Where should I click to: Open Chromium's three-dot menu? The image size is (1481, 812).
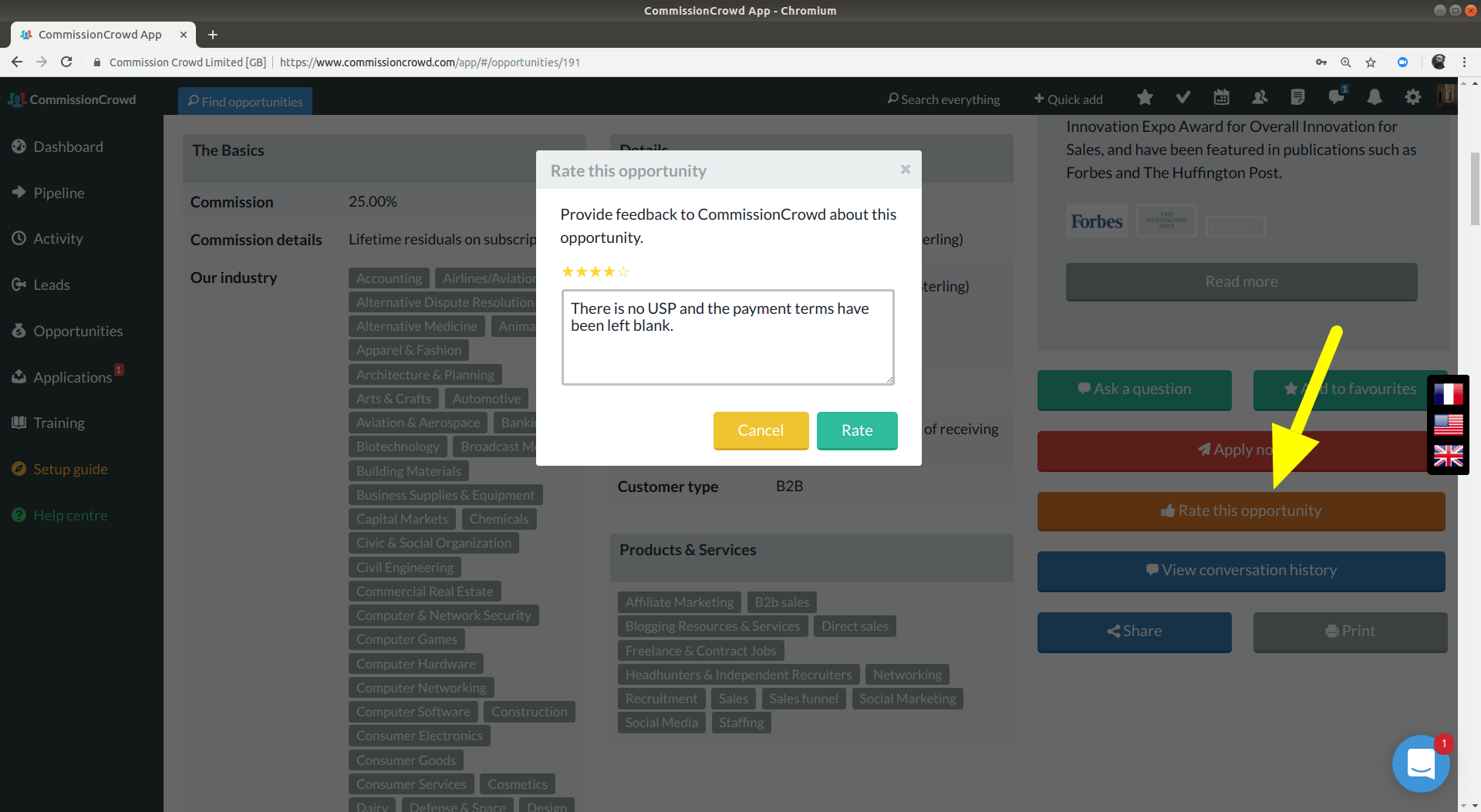1464,62
